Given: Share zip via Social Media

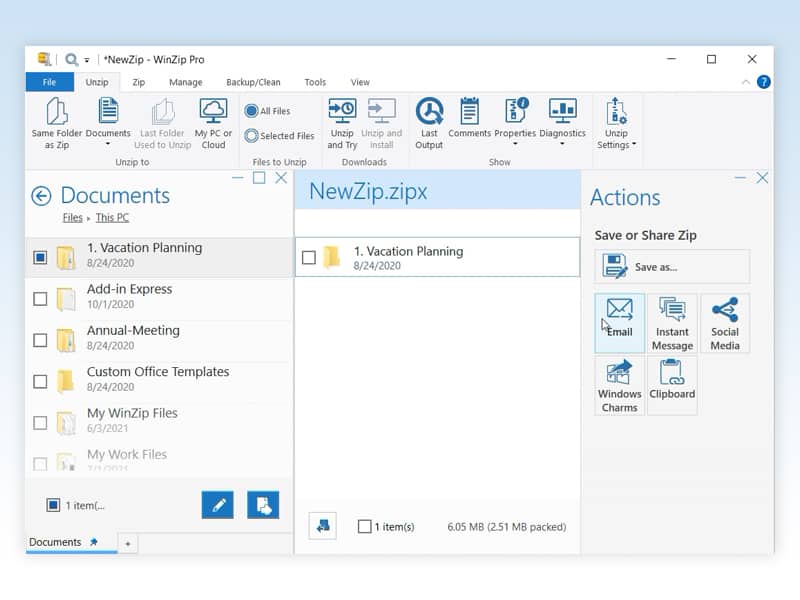Looking at the screenshot, I should [x=724, y=320].
